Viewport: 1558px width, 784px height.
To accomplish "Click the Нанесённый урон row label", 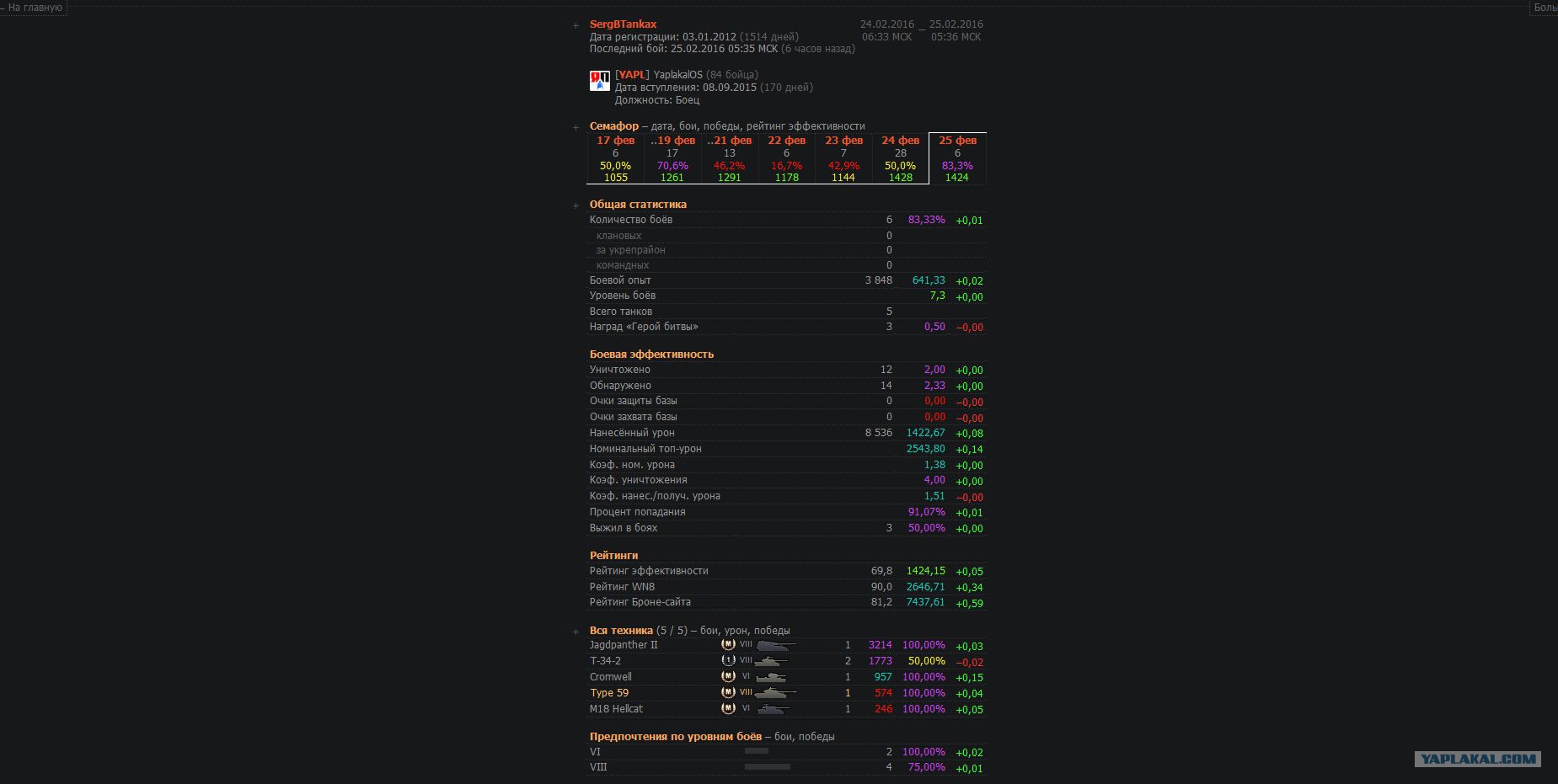I will click(632, 433).
